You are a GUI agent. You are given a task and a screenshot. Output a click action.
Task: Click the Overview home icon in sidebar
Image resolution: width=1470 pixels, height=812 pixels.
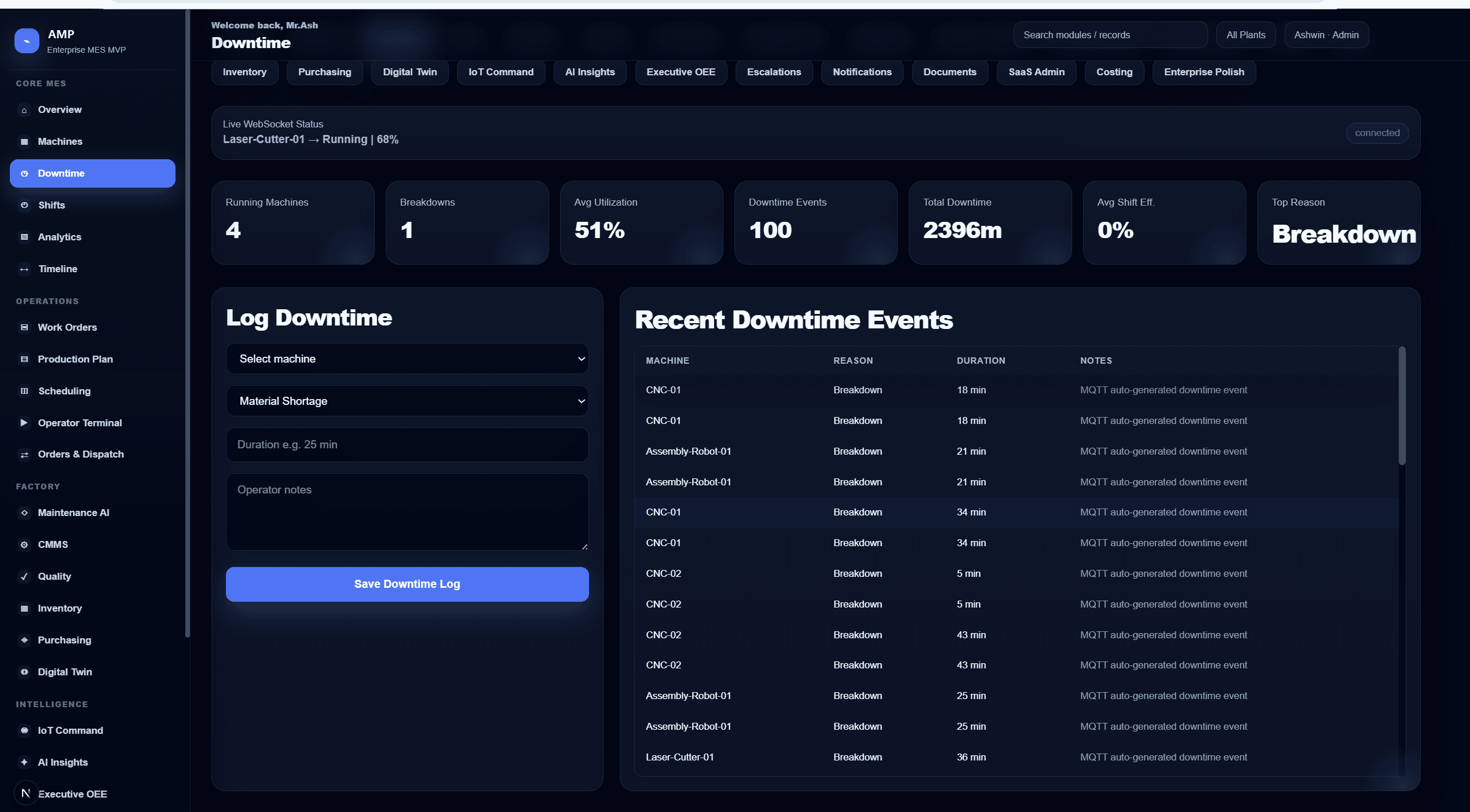pos(24,110)
